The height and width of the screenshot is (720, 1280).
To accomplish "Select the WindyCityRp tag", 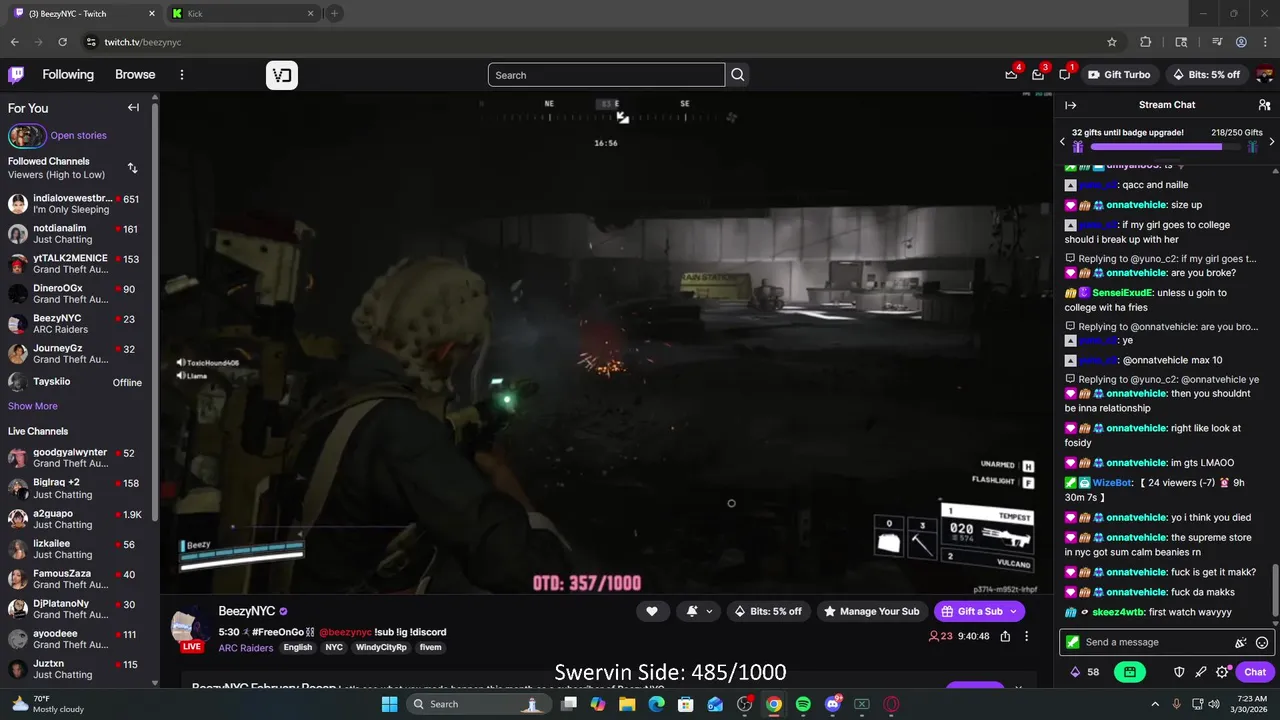I will click(381, 648).
